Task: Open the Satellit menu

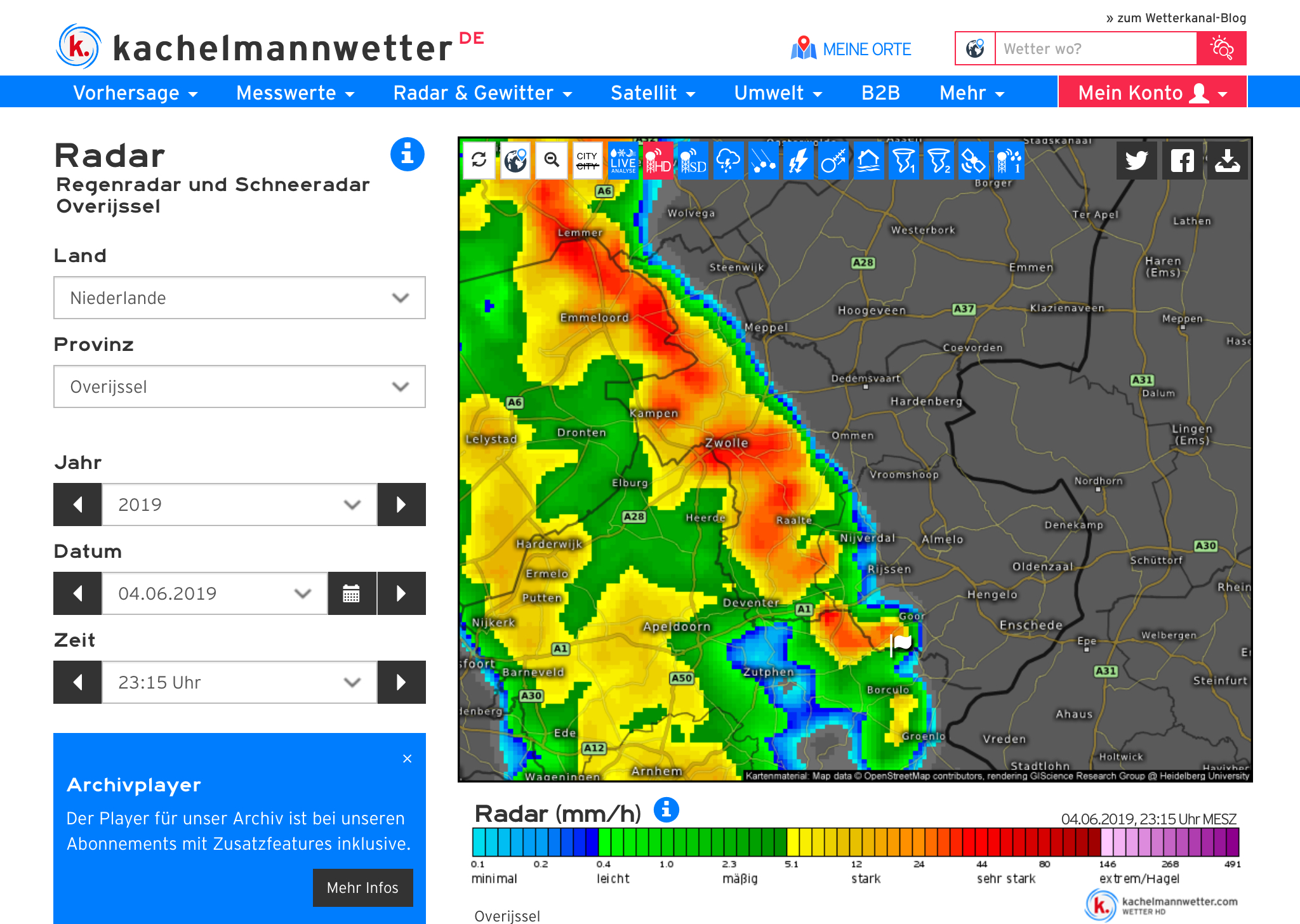Action: coord(653,93)
